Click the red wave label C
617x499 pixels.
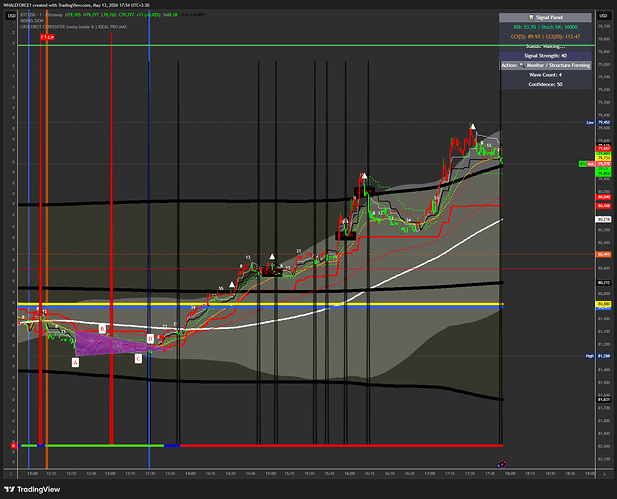click(x=138, y=359)
